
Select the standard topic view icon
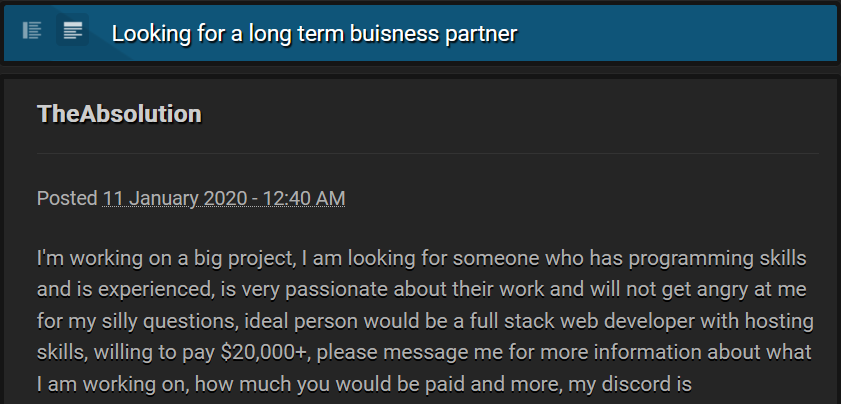pos(72,31)
